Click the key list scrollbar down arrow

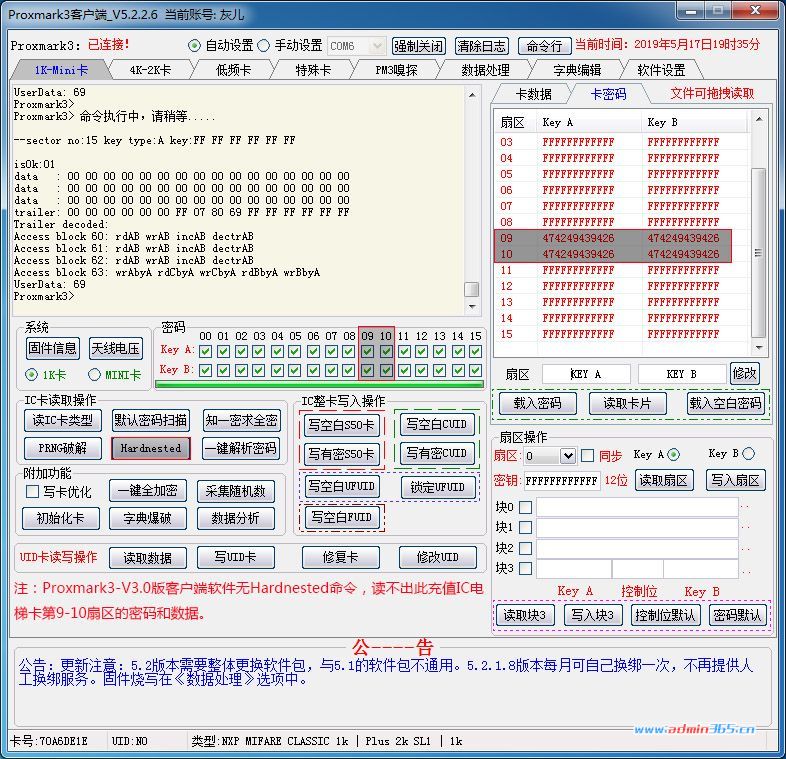coord(759,347)
